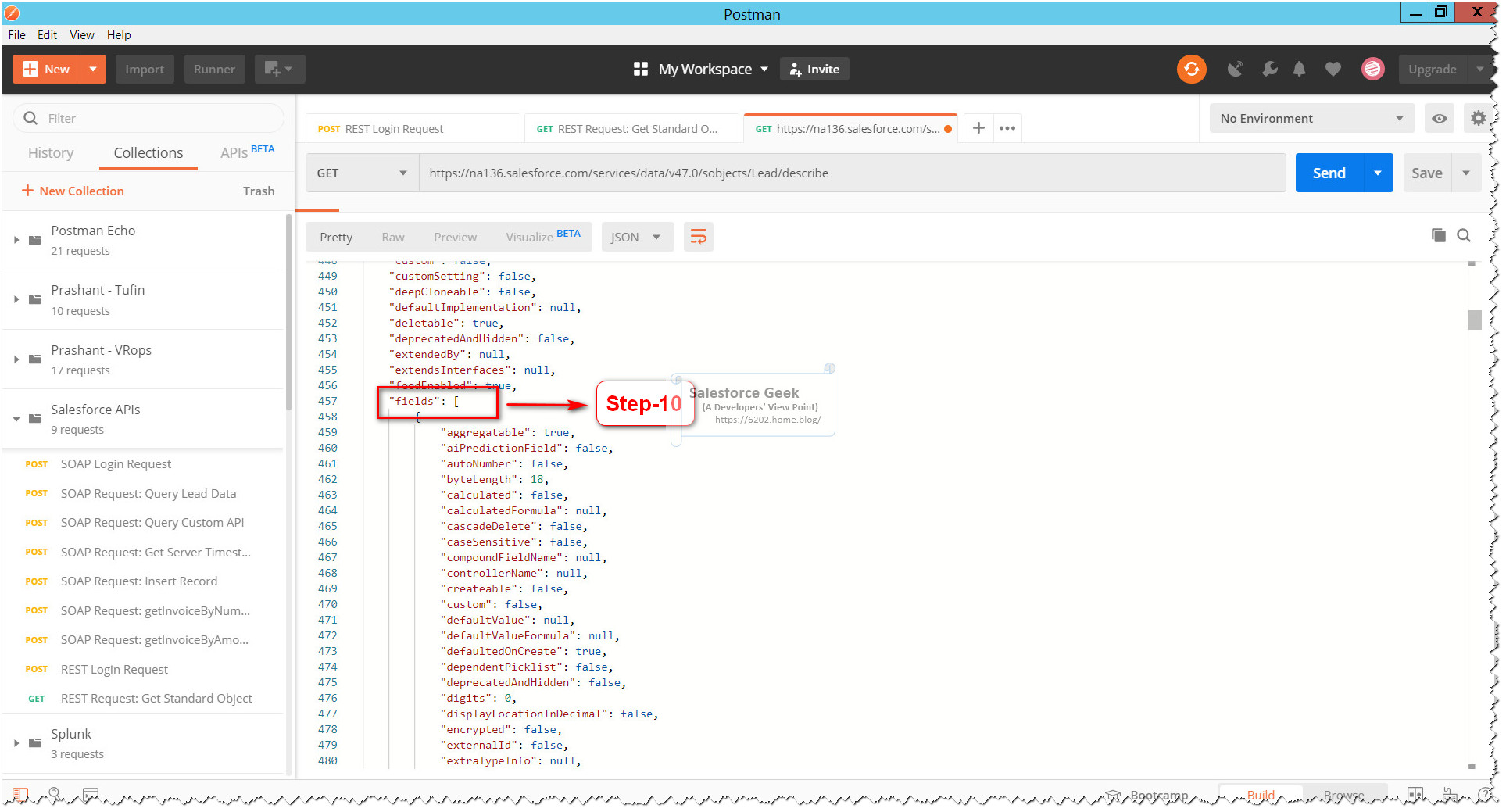This screenshot has height=812, width=1506.
Task: Open Send button dropdown arrow
Action: [x=1378, y=173]
